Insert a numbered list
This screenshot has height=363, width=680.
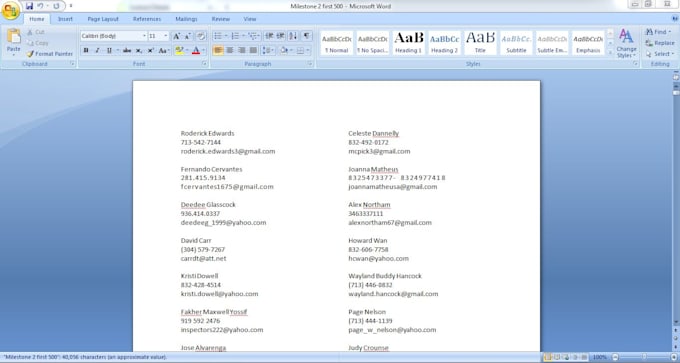235,36
